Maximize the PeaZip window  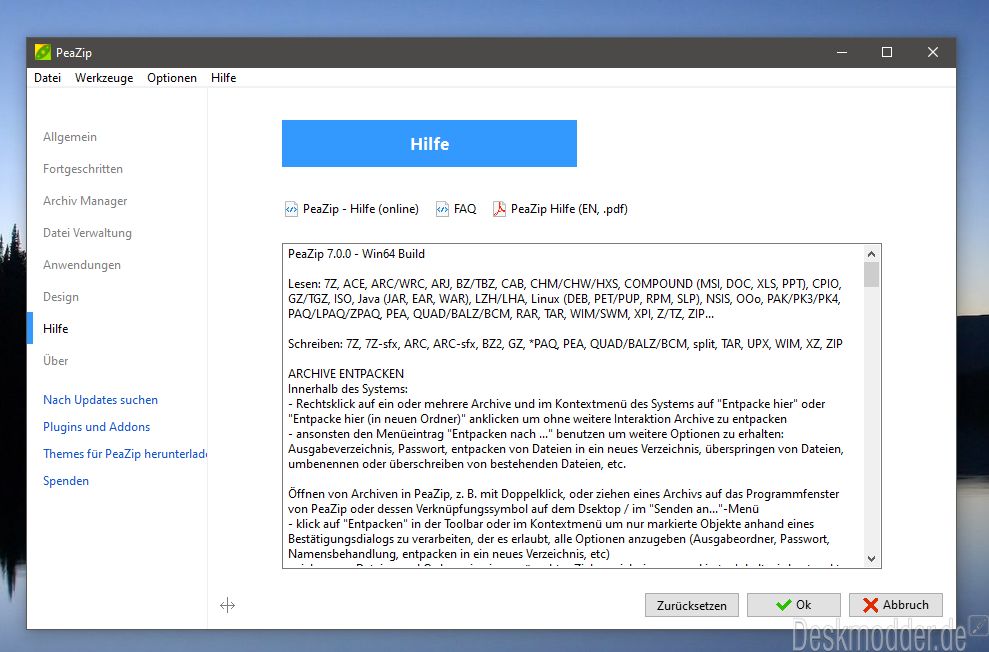pyautogui.click(x=887, y=52)
